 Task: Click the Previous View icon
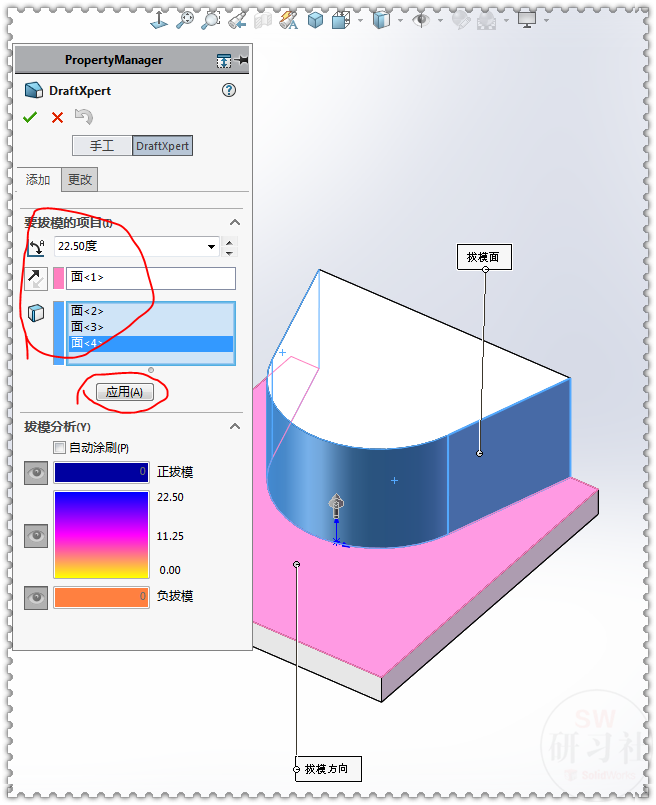point(237,20)
